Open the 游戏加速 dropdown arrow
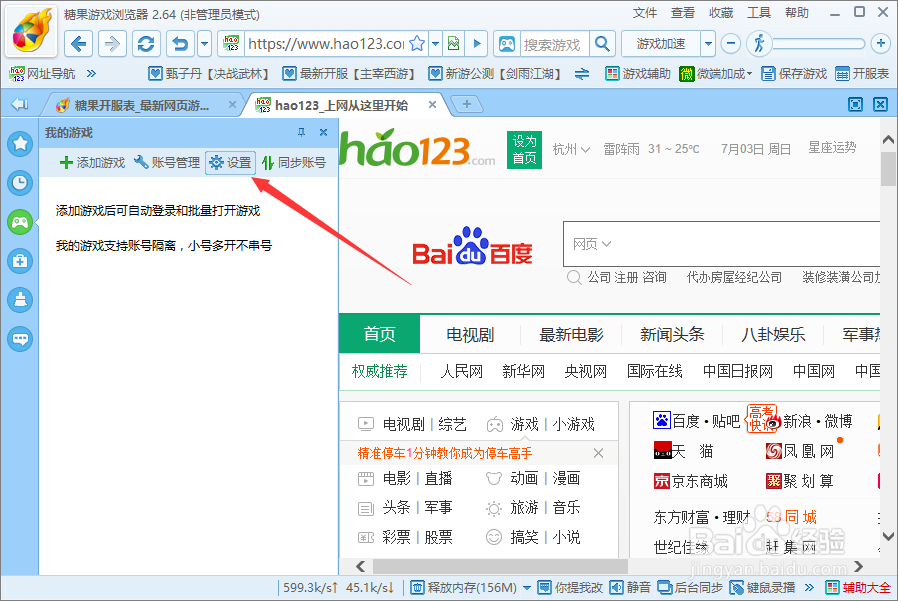Image resolution: width=898 pixels, height=601 pixels. tap(708, 44)
